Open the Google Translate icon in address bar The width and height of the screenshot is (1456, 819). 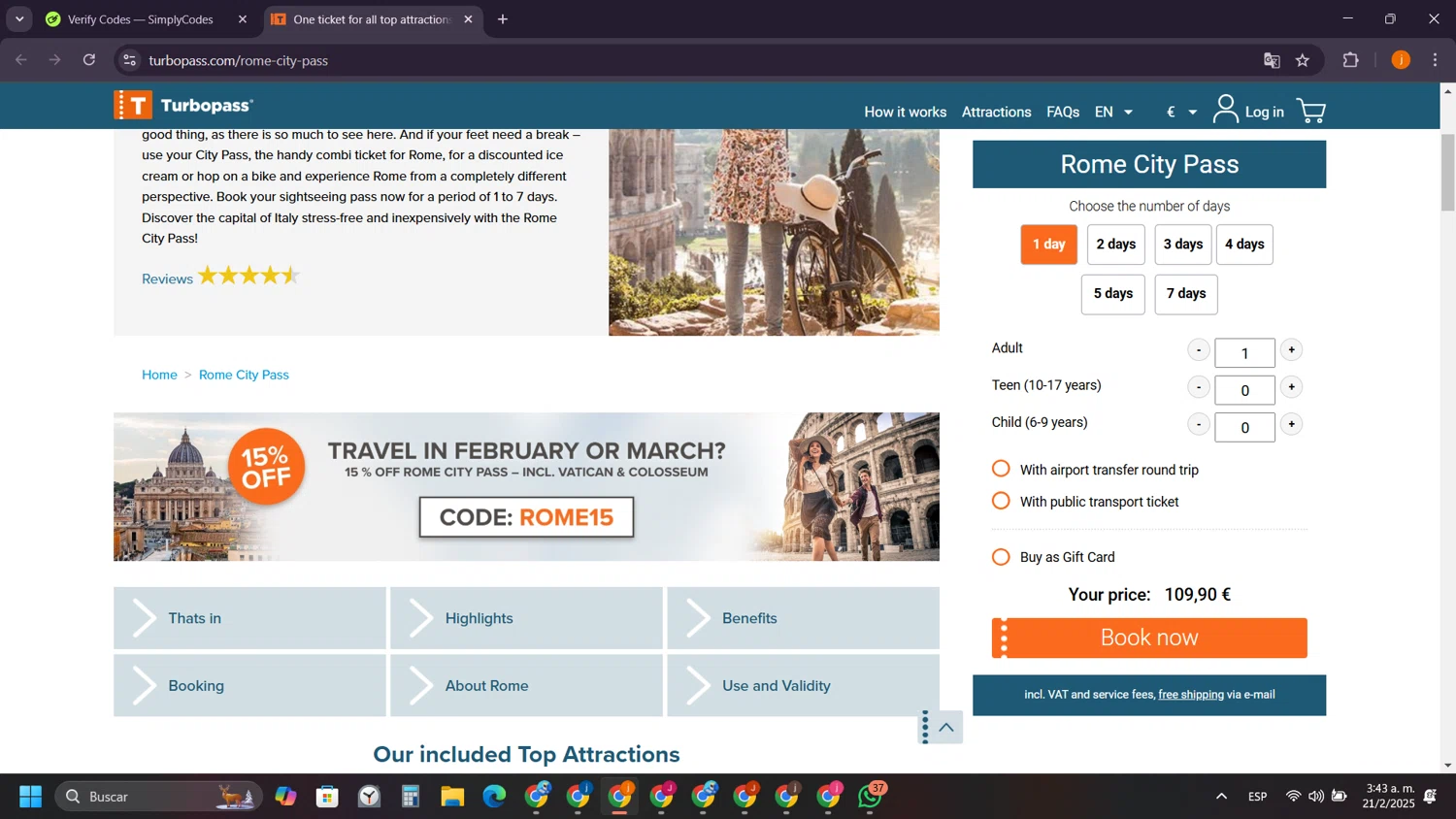click(x=1272, y=60)
